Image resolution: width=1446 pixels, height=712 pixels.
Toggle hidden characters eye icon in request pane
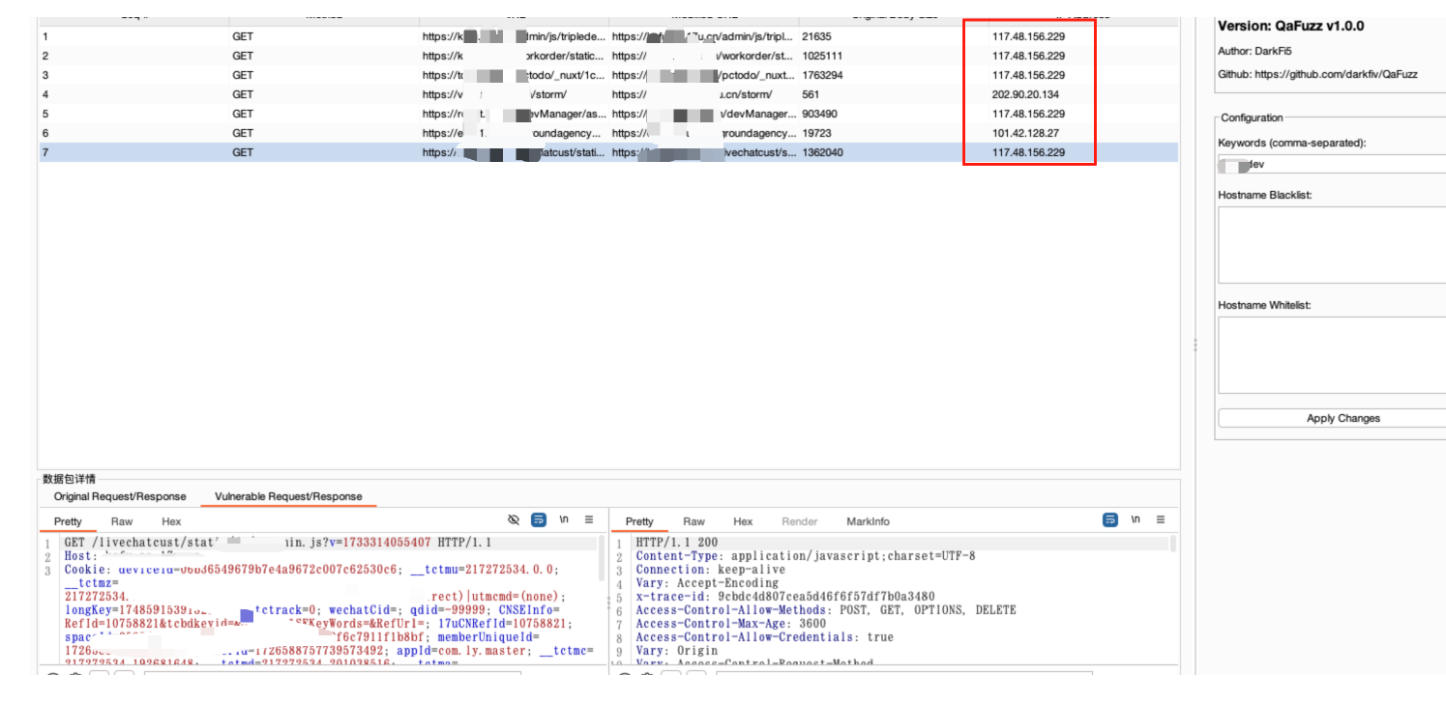(x=514, y=520)
